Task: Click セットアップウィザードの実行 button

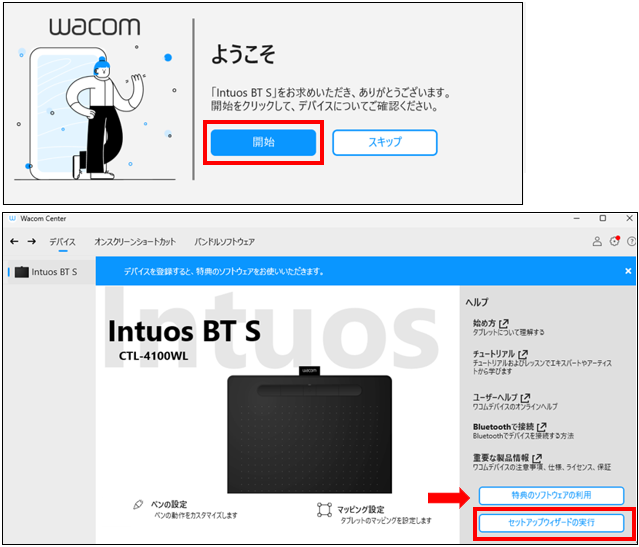Action: pyautogui.click(x=551, y=523)
